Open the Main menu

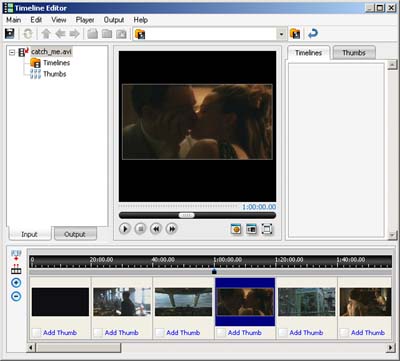coord(13,20)
